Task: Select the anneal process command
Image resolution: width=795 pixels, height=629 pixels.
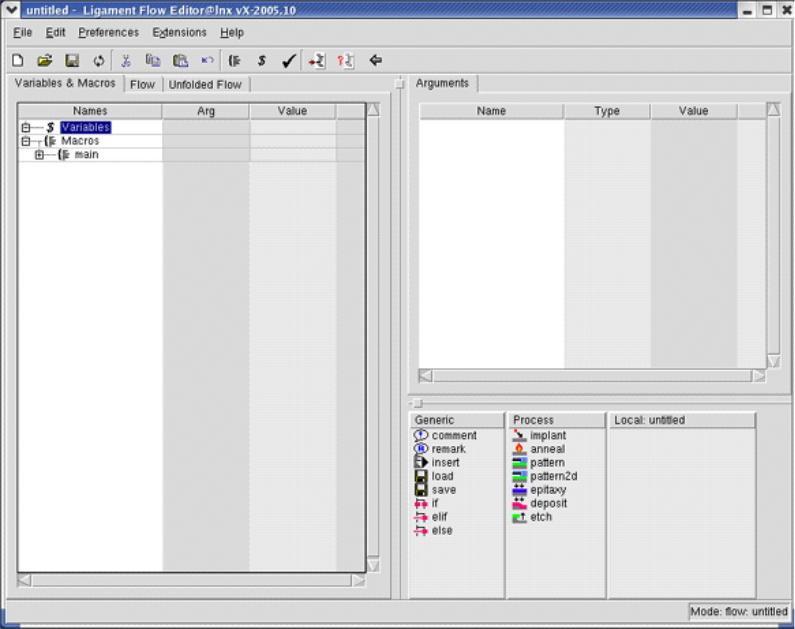Action: point(538,449)
